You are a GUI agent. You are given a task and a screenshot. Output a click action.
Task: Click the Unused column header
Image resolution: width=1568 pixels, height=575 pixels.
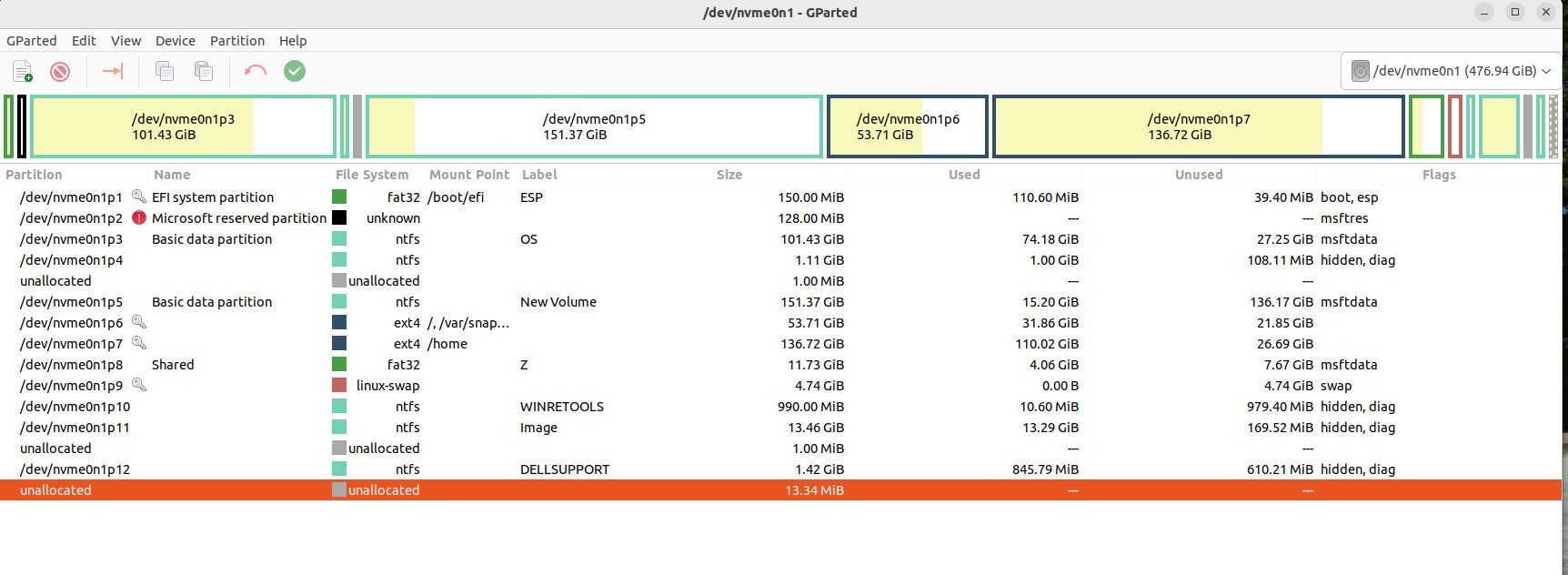tap(1199, 175)
